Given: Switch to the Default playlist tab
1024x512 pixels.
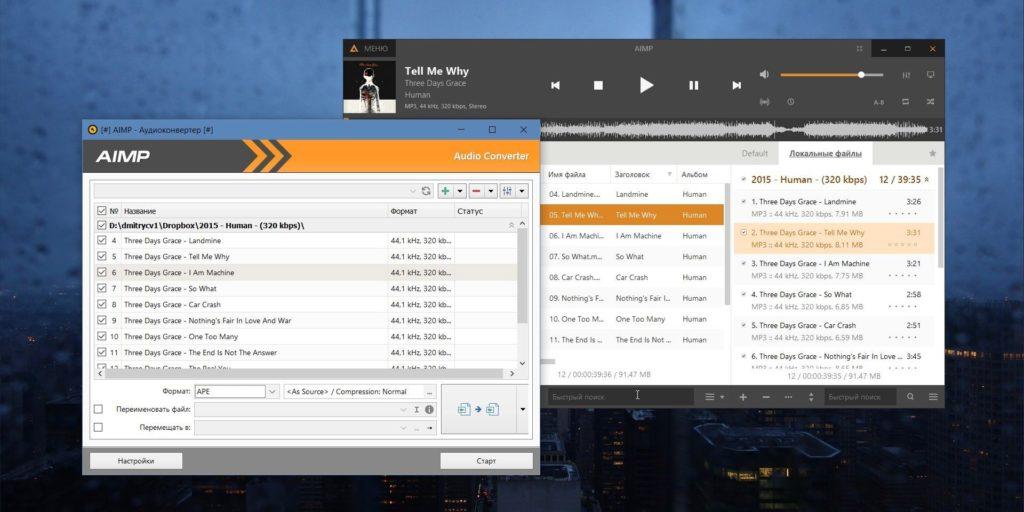Looking at the screenshot, I should coord(754,153).
